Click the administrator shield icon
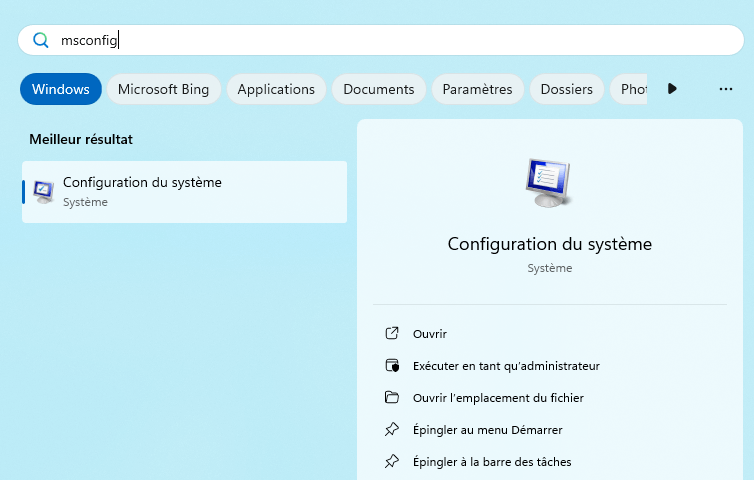 pos(392,366)
